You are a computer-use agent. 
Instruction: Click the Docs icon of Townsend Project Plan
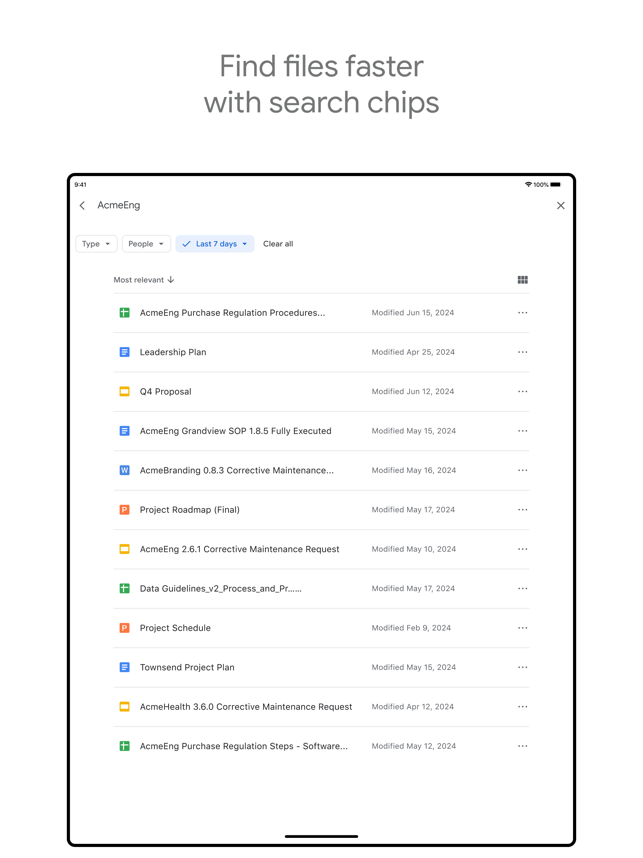[x=125, y=668]
